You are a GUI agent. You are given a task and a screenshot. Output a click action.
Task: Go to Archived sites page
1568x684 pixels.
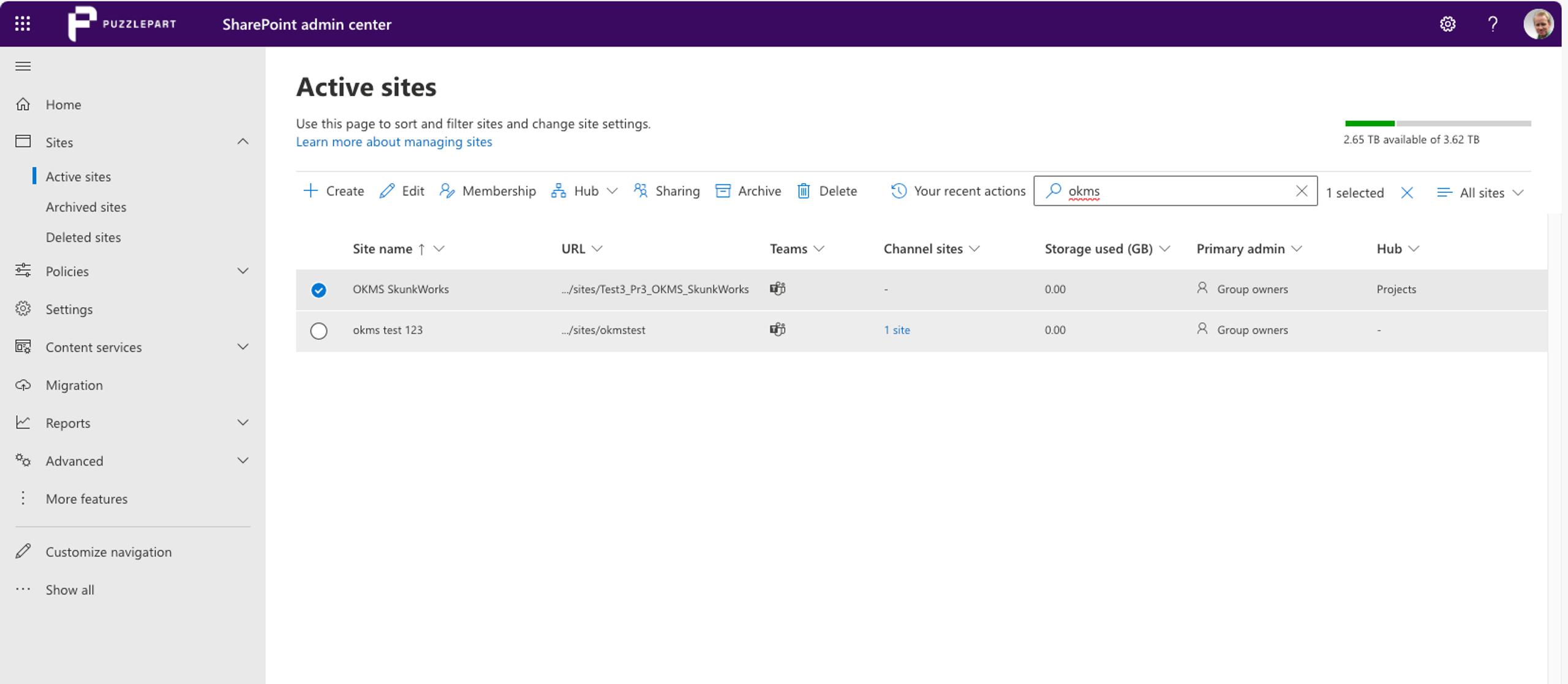coord(86,207)
